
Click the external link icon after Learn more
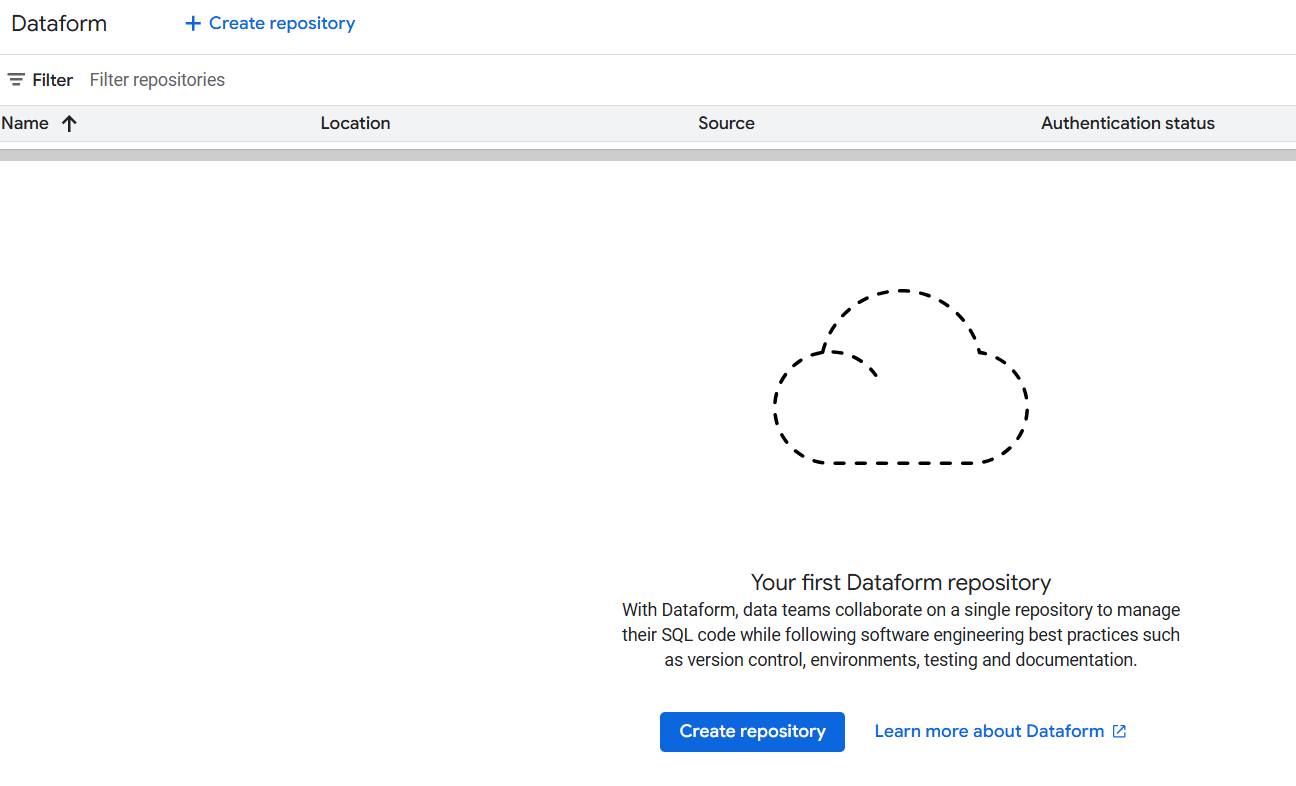tap(1119, 731)
